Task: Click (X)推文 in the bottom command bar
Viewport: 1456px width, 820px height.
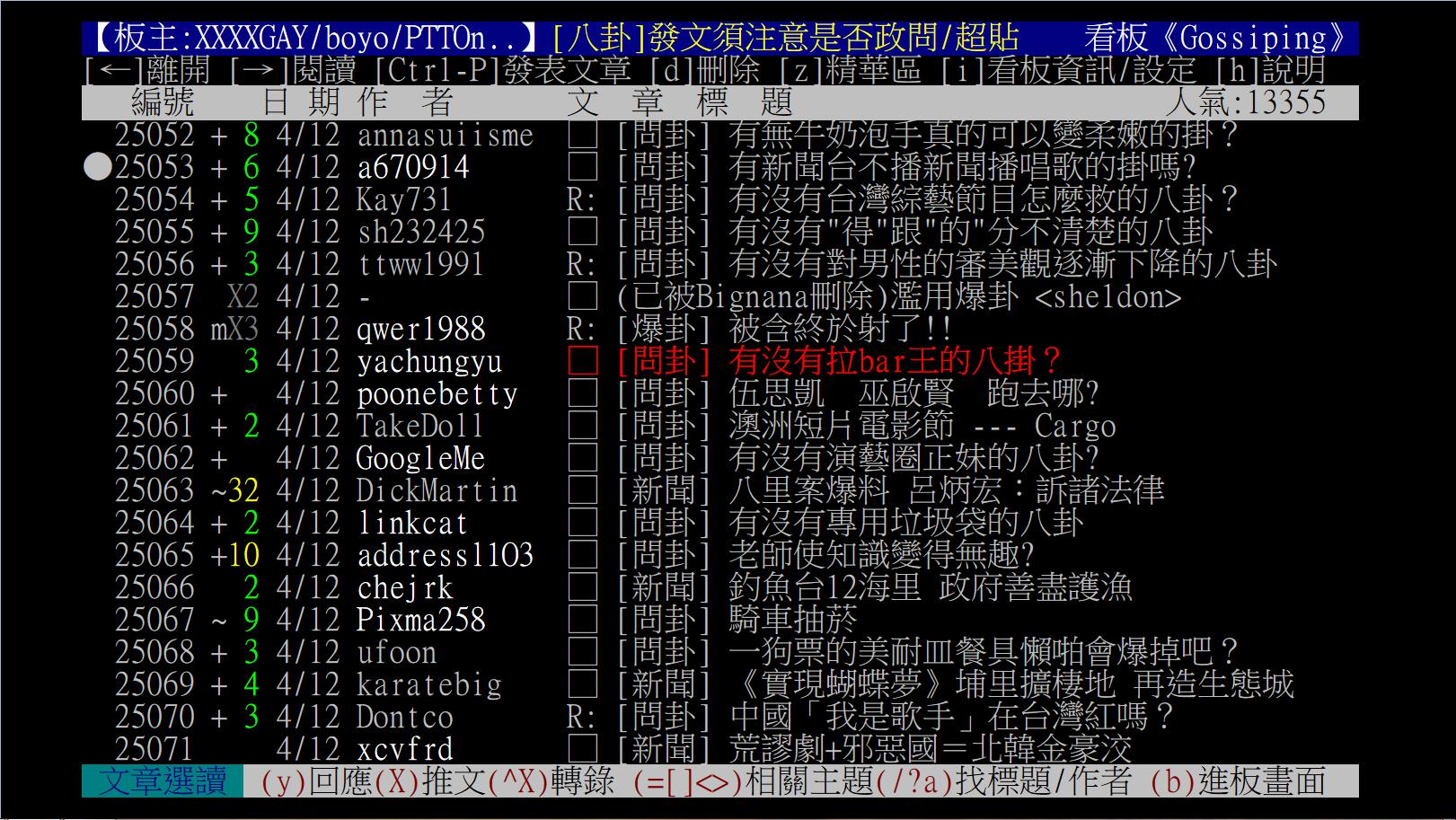Action: (421, 781)
